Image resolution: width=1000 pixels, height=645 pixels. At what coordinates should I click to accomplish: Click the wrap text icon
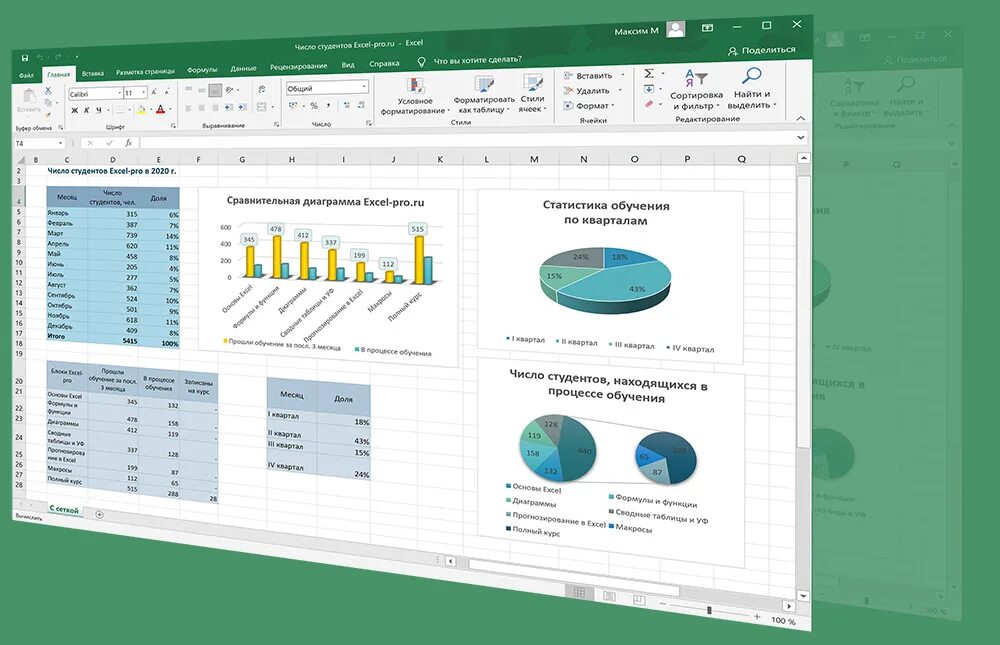click(262, 90)
